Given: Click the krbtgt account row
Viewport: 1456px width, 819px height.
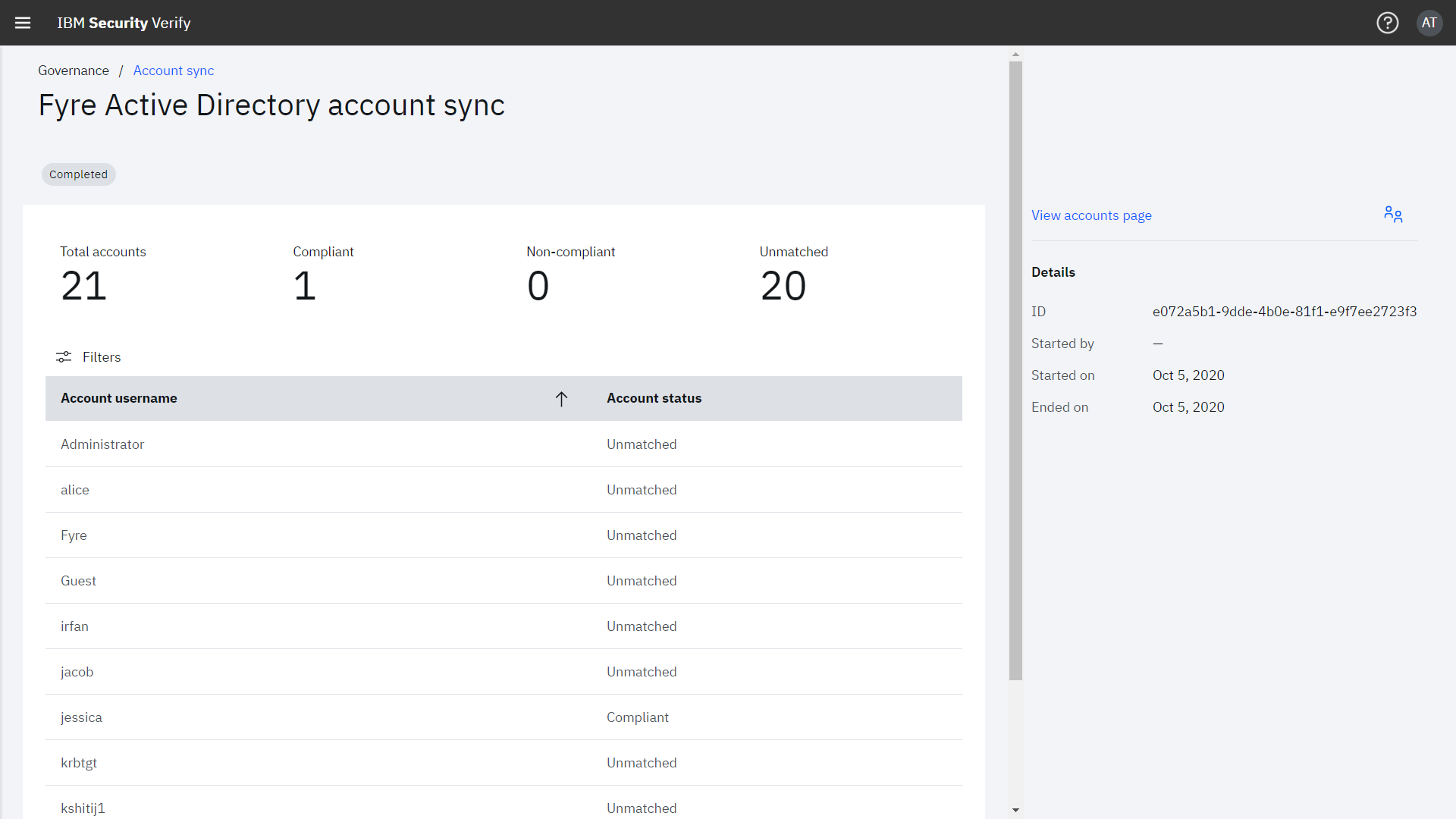Looking at the screenshot, I should [79, 763].
